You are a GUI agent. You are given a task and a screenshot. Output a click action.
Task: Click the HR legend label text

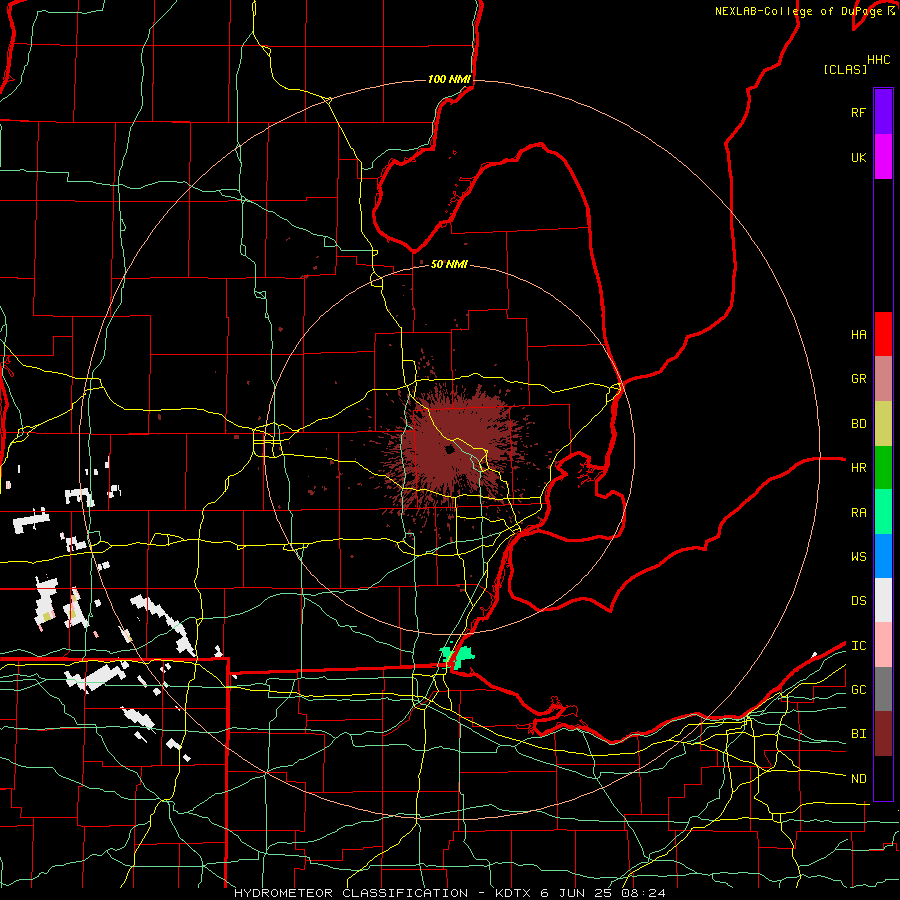(x=858, y=468)
